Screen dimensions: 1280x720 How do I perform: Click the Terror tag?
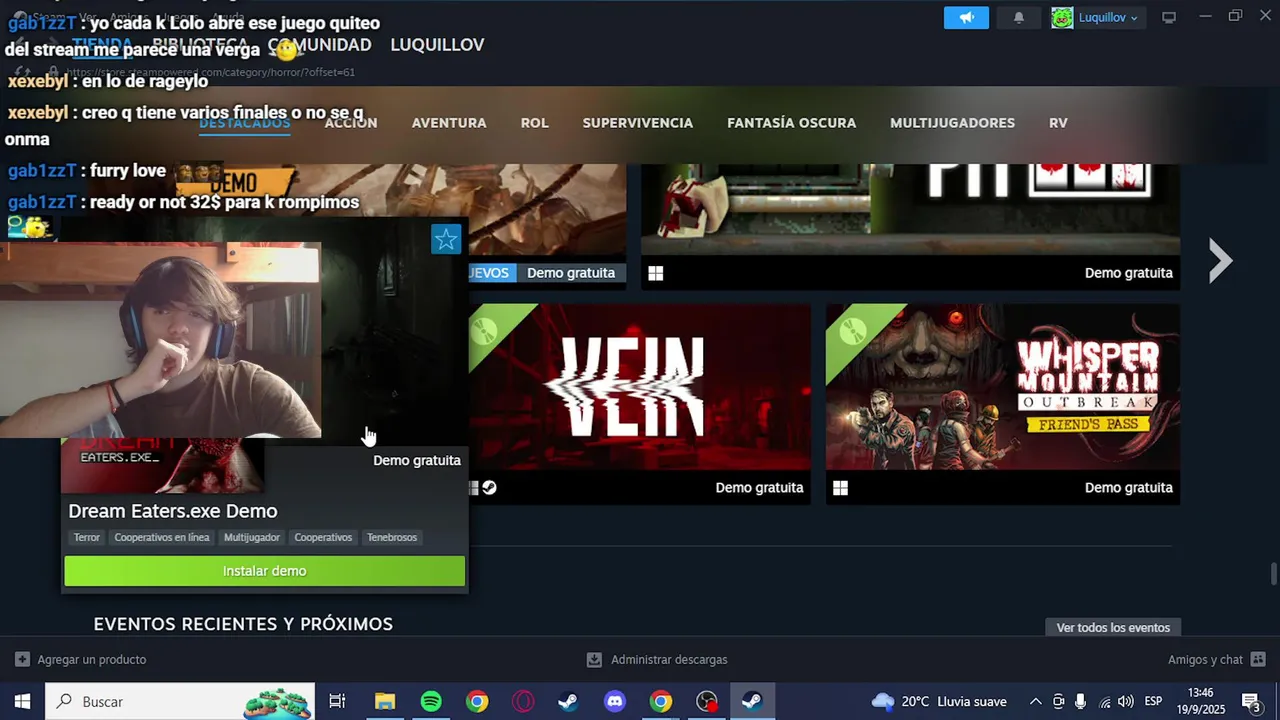coord(87,537)
